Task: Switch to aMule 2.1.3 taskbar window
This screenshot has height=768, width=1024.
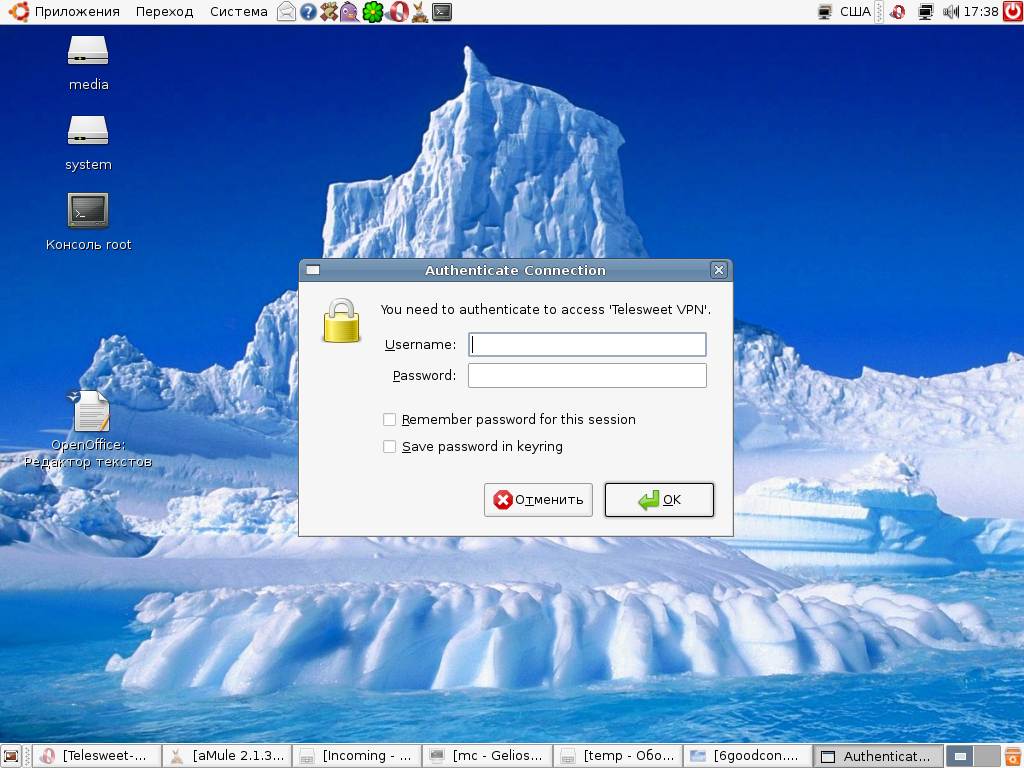Action: (228, 756)
